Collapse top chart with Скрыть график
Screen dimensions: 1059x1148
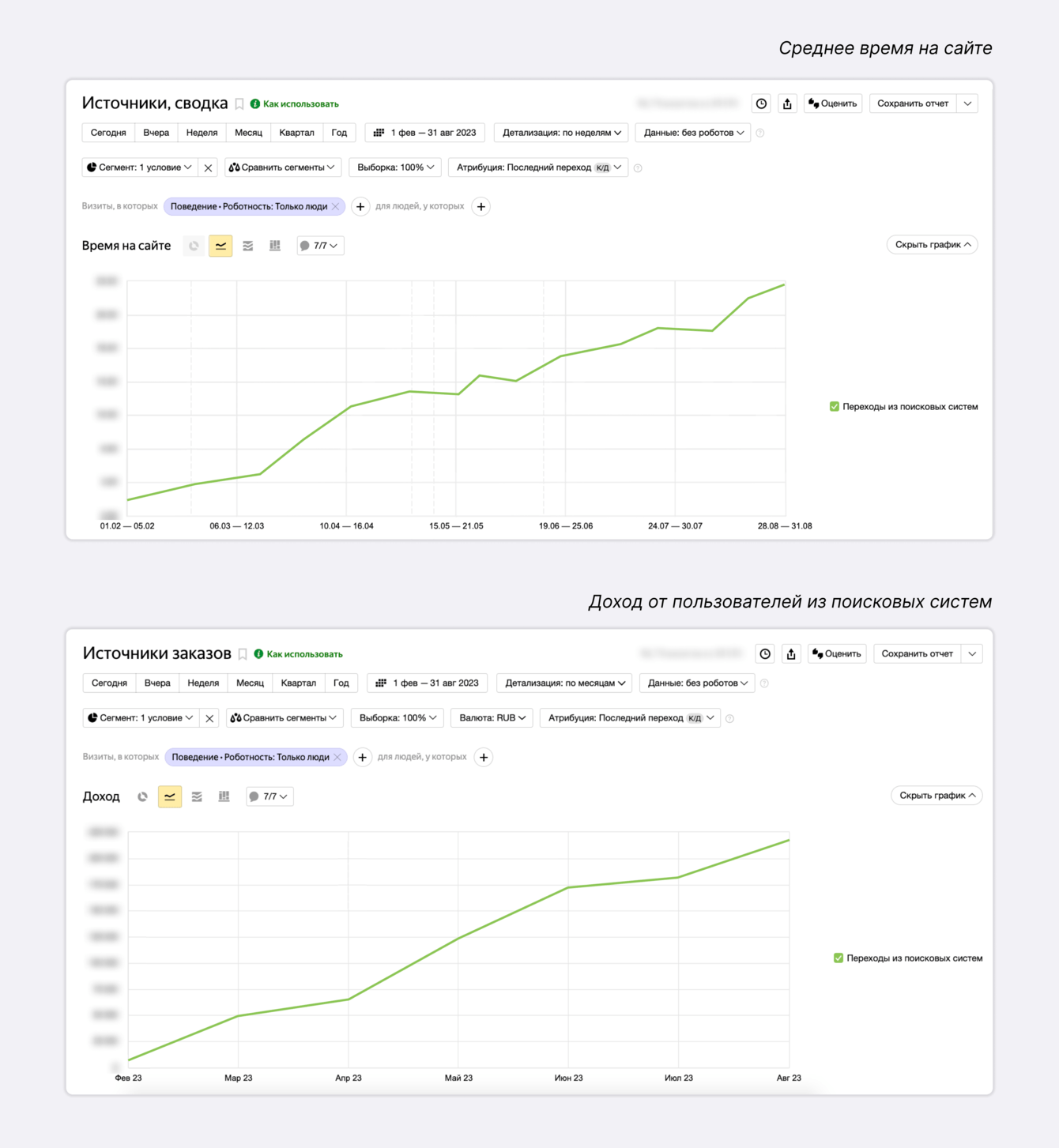pyautogui.click(x=932, y=245)
